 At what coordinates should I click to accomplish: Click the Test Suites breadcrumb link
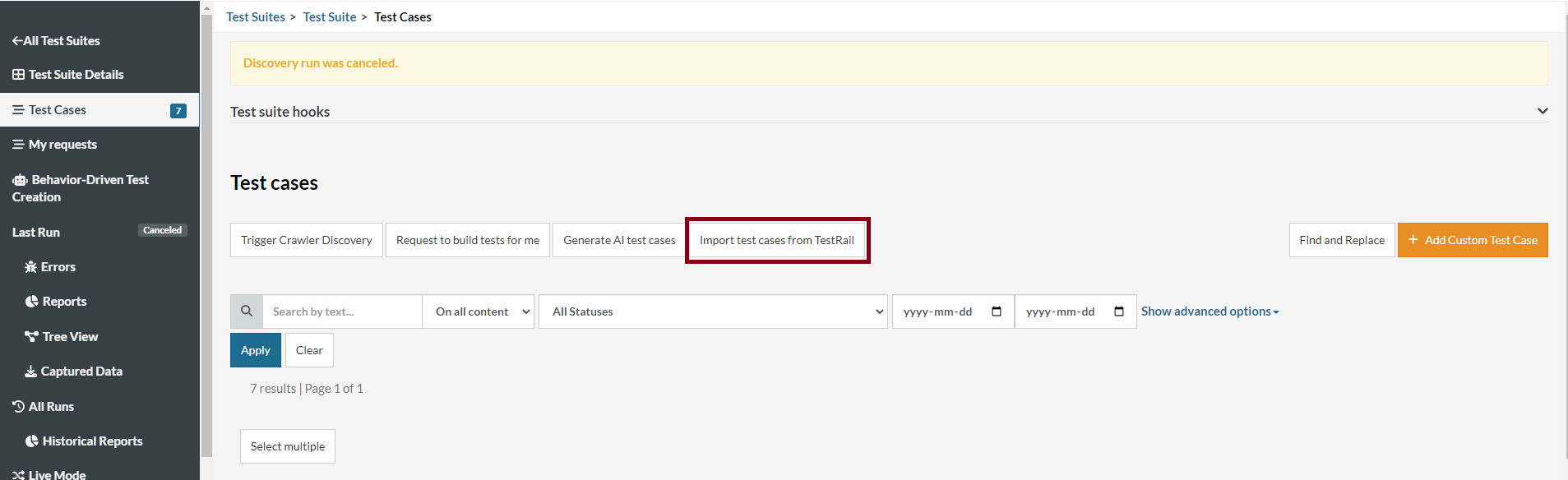coord(256,17)
